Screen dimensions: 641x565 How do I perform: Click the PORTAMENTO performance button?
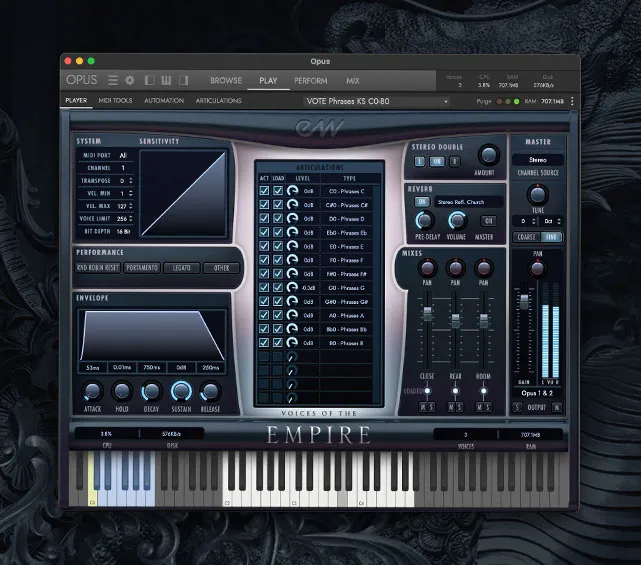(142, 268)
